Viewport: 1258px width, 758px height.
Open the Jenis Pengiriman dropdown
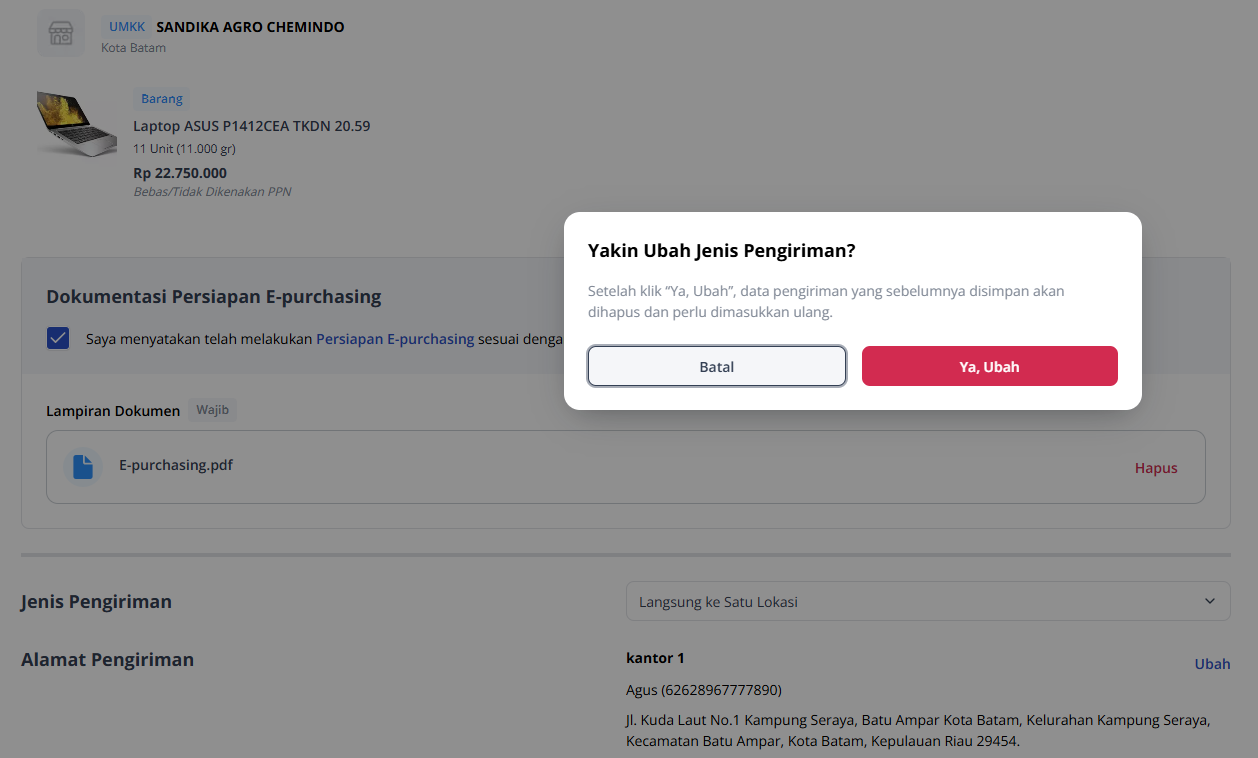928,601
